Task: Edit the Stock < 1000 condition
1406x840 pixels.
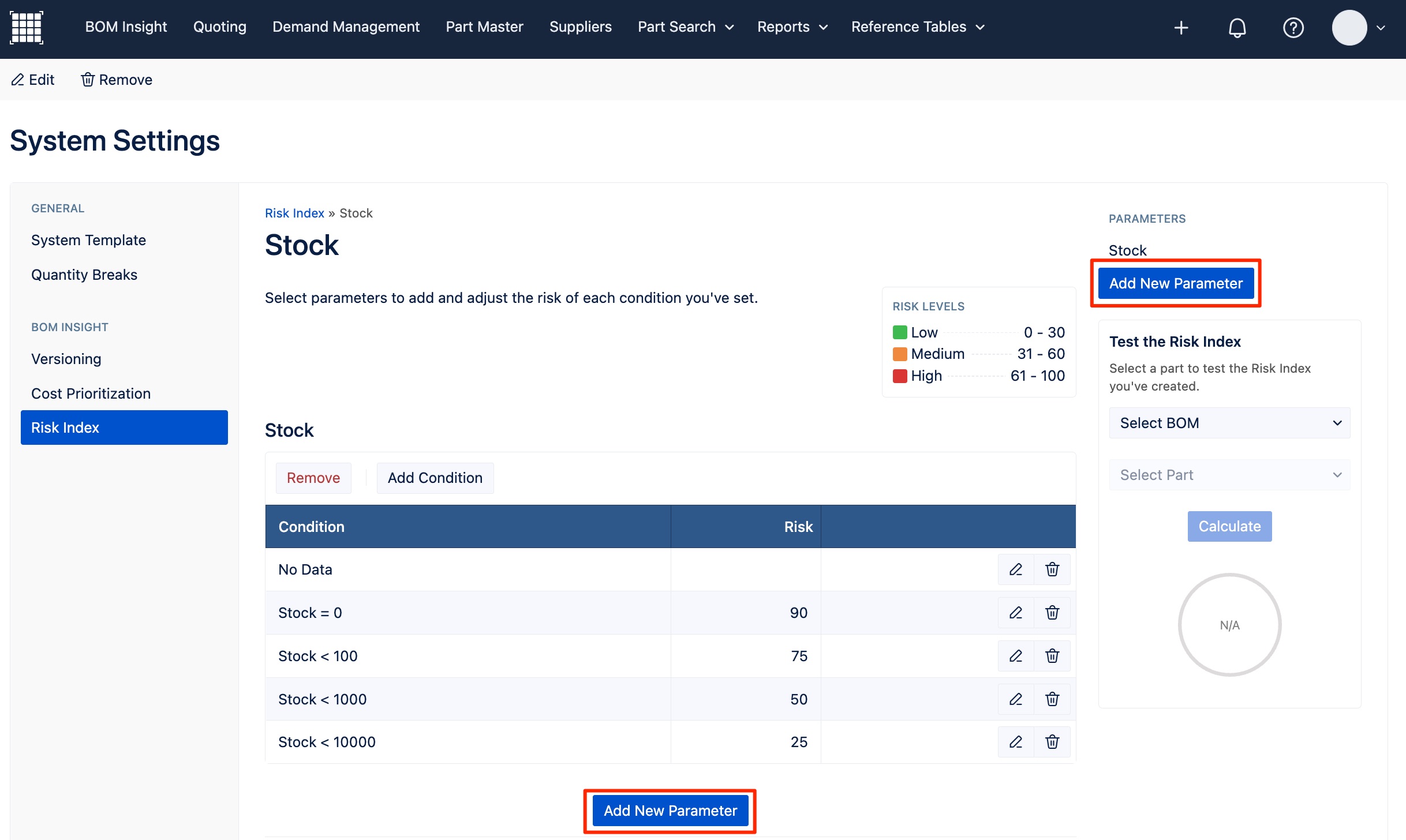Action: click(1016, 699)
